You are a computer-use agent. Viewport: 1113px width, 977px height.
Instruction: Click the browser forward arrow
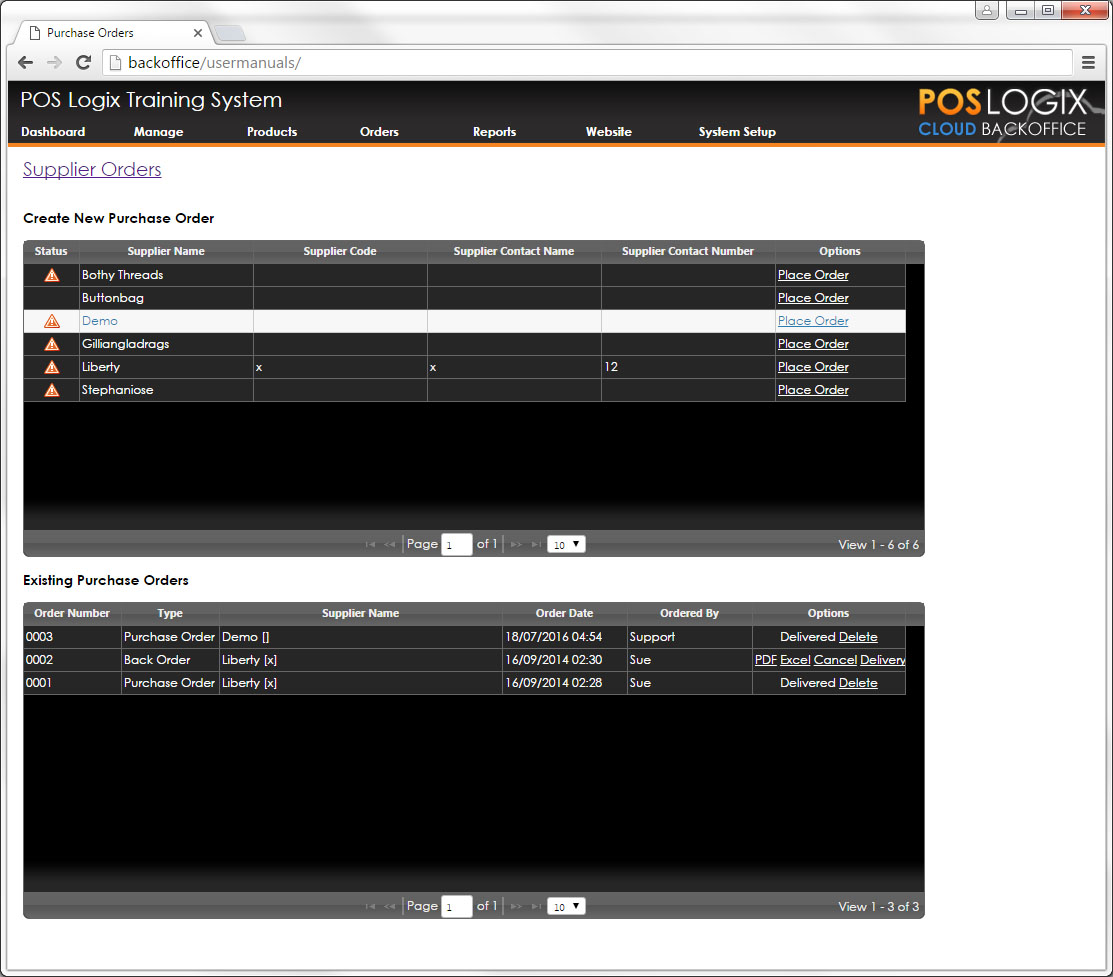(x=55, y=62)
